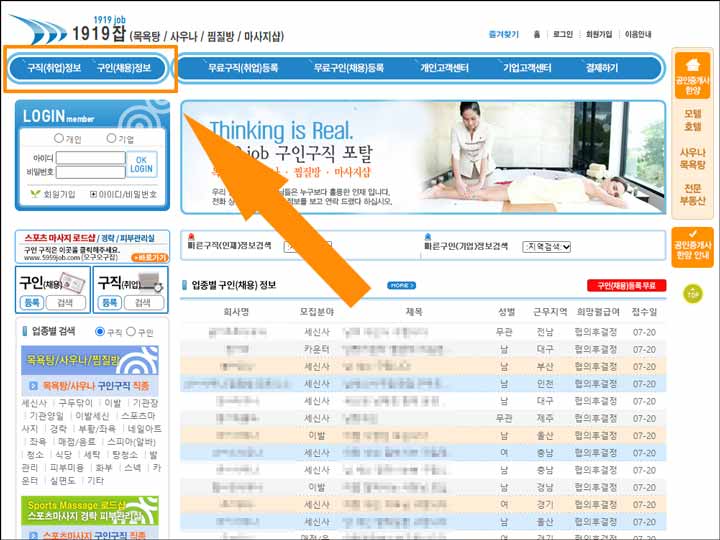This screenshot has height=540, width=720.
Task: Click the 스피아(알바) category link
Action: tap(131, 442)
